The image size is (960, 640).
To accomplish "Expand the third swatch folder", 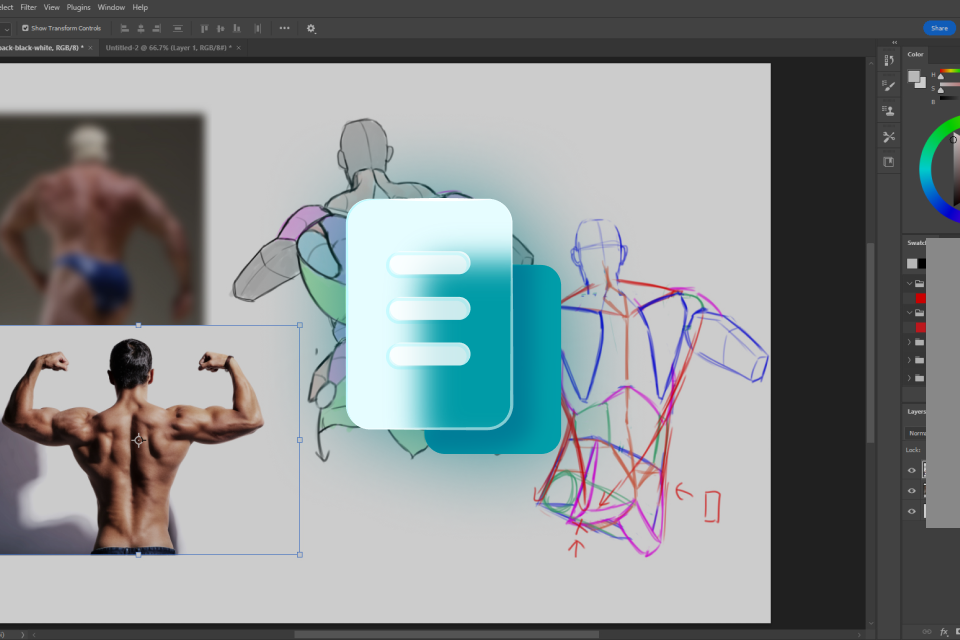I will (909, 342).
